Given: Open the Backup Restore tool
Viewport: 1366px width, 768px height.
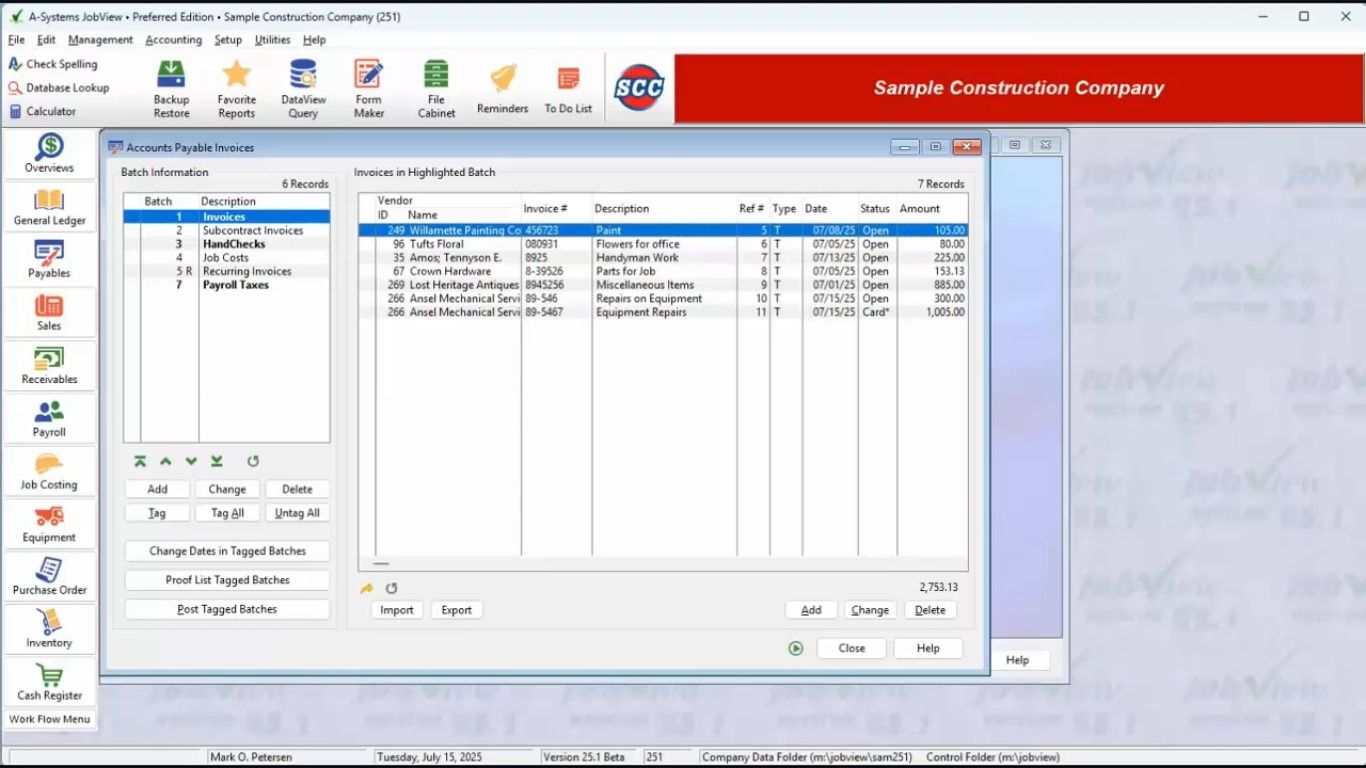Looking at the screenshot, I should (171, 88).
